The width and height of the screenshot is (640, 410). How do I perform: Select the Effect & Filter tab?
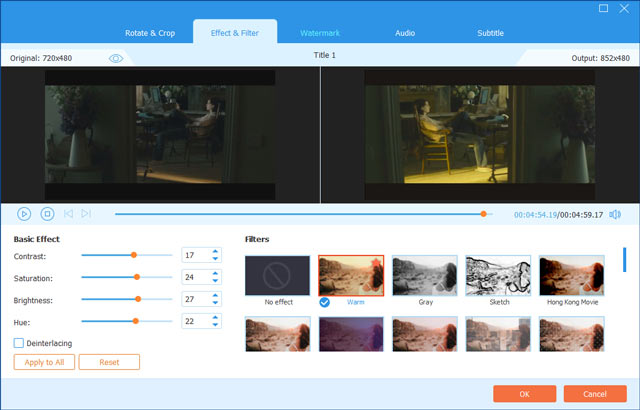235,33
